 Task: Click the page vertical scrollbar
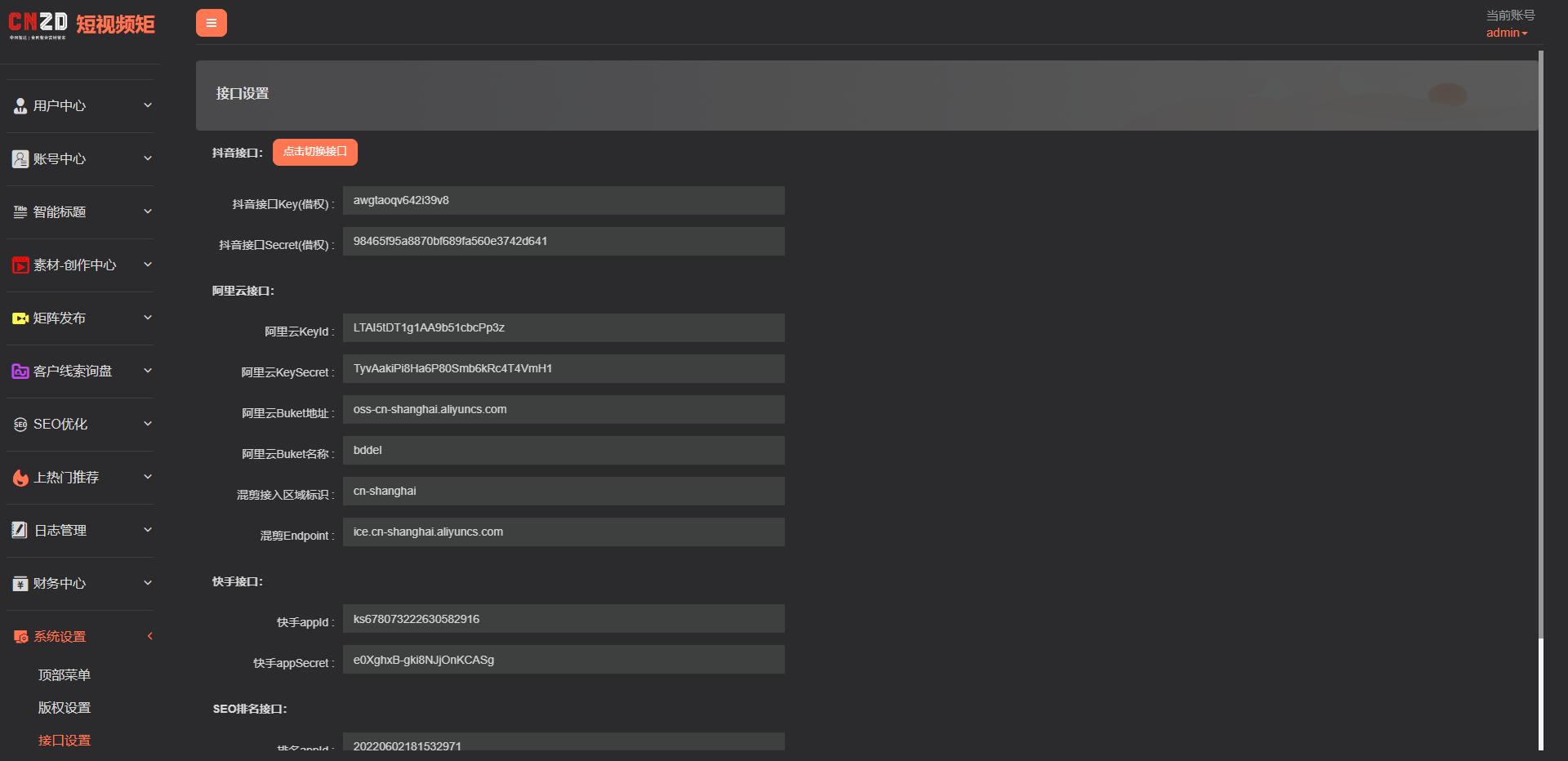[1540, 343]
